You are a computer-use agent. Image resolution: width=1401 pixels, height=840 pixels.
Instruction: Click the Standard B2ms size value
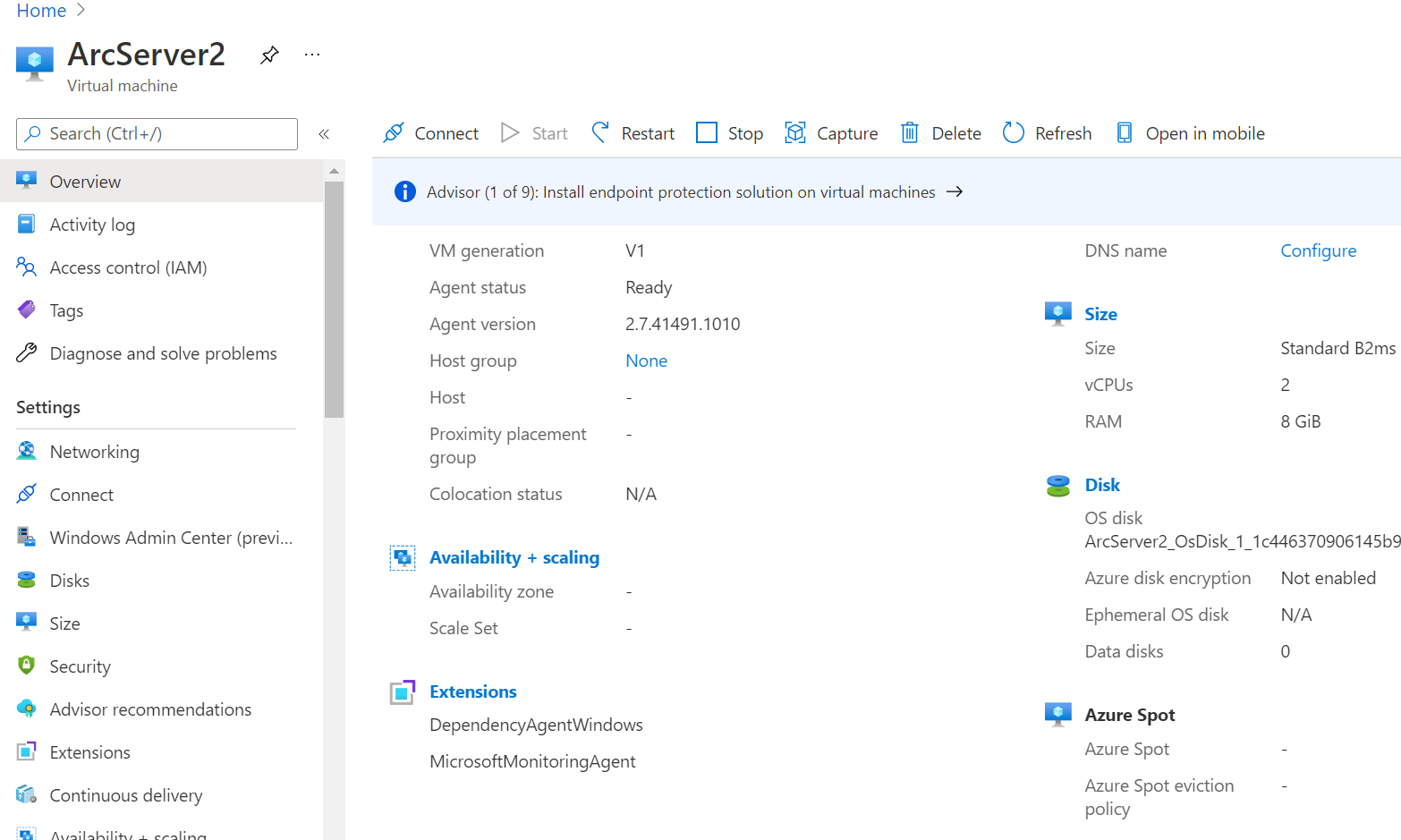[x=1337, y=348]
